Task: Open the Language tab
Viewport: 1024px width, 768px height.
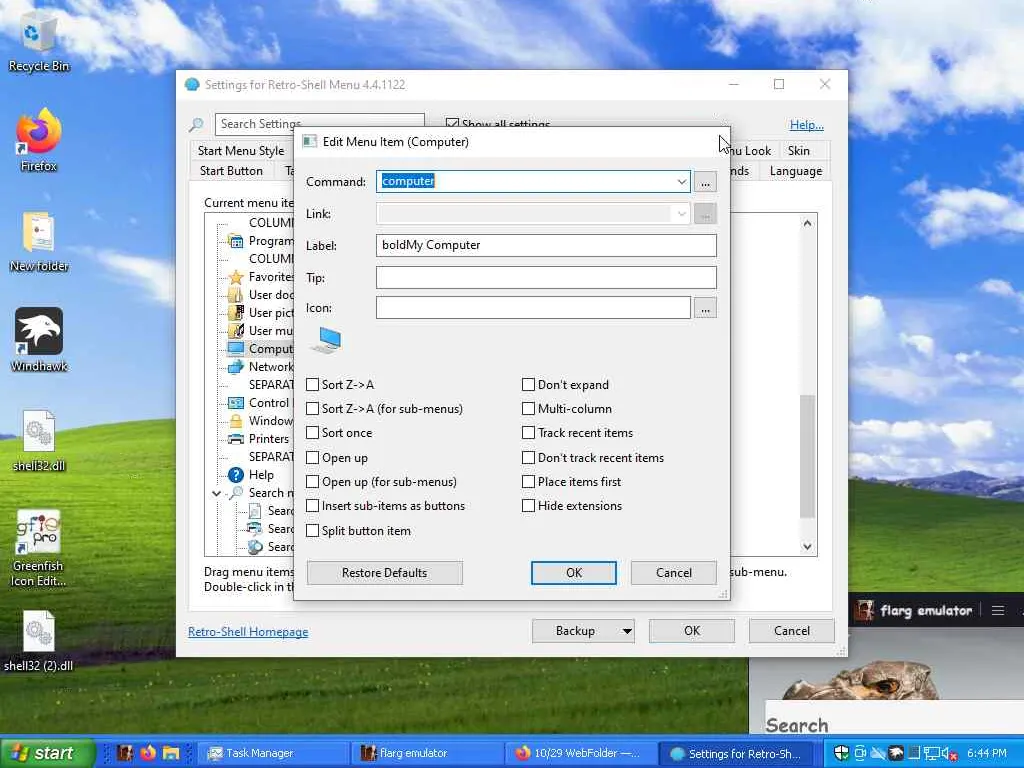Action: [795, 171]
